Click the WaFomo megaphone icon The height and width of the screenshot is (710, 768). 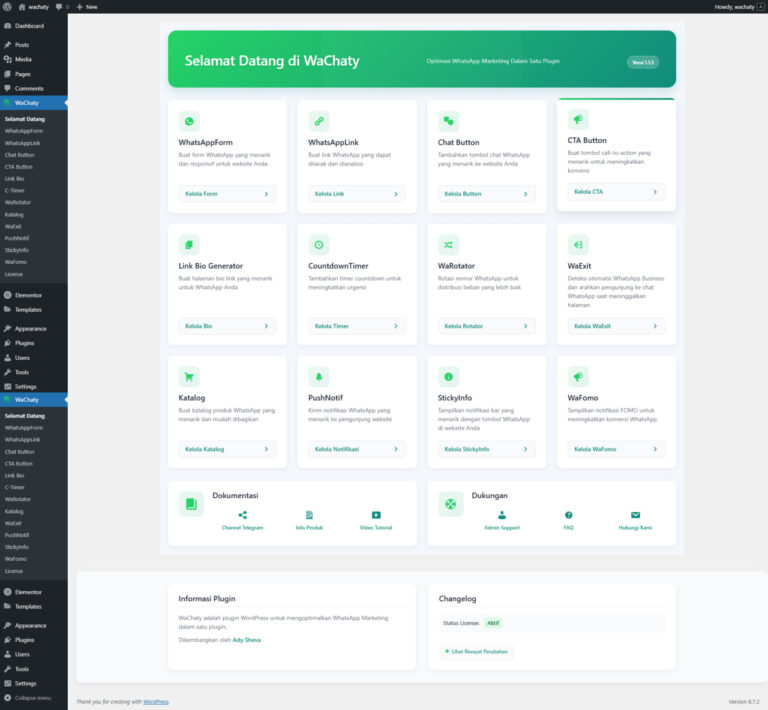point(578,377)
